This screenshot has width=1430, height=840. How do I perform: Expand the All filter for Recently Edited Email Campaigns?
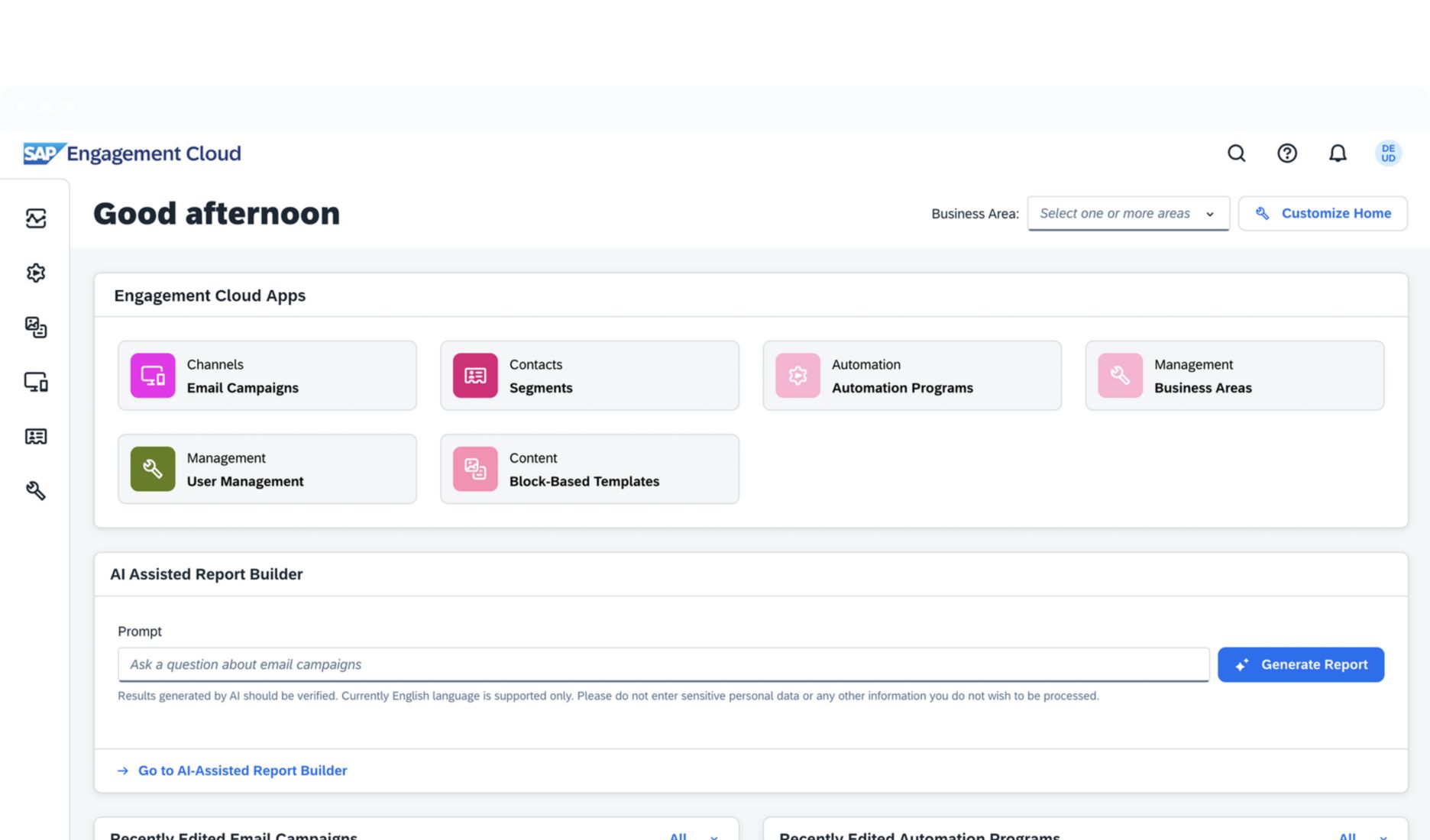(x=692, y=835)
